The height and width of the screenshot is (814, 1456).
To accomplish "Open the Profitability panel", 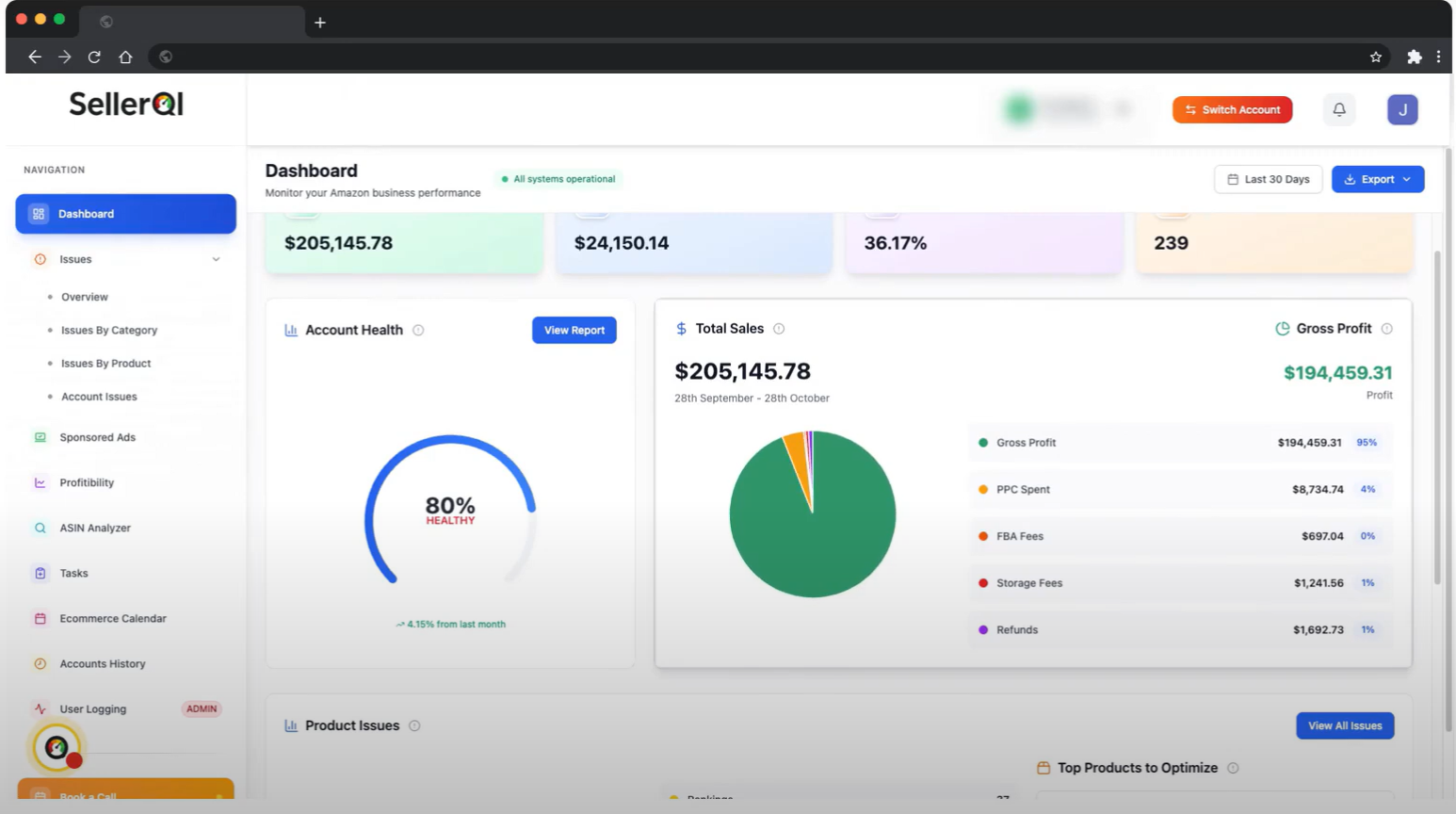I will pyautogui.click(x=86, y=482).
